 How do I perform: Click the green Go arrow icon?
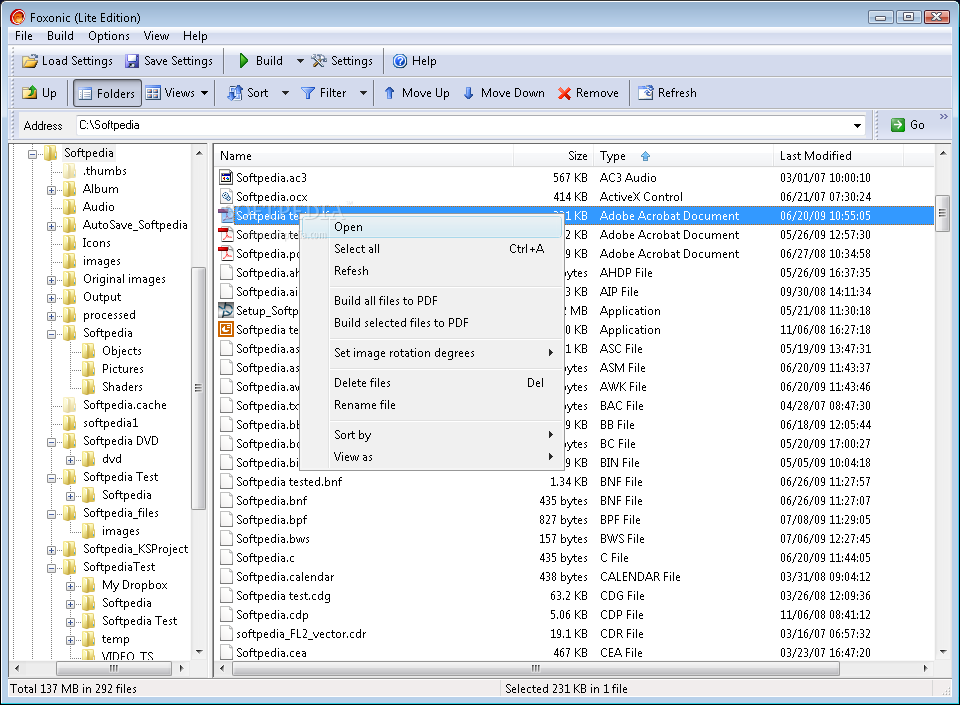[898, 125]
